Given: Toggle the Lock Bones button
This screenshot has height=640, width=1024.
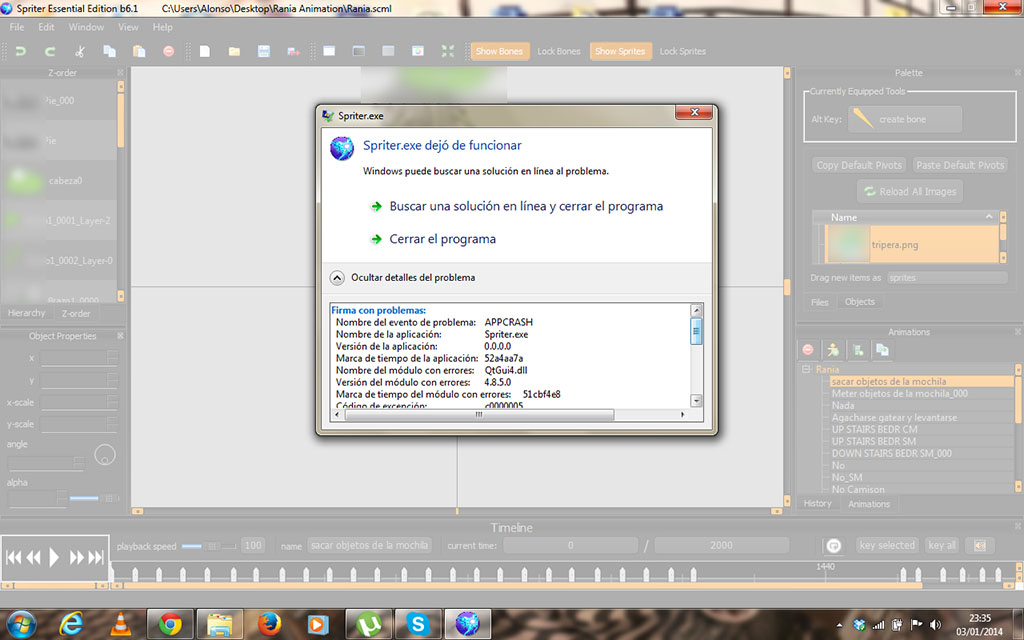Looking at the screenshot, I should [558, 51].
